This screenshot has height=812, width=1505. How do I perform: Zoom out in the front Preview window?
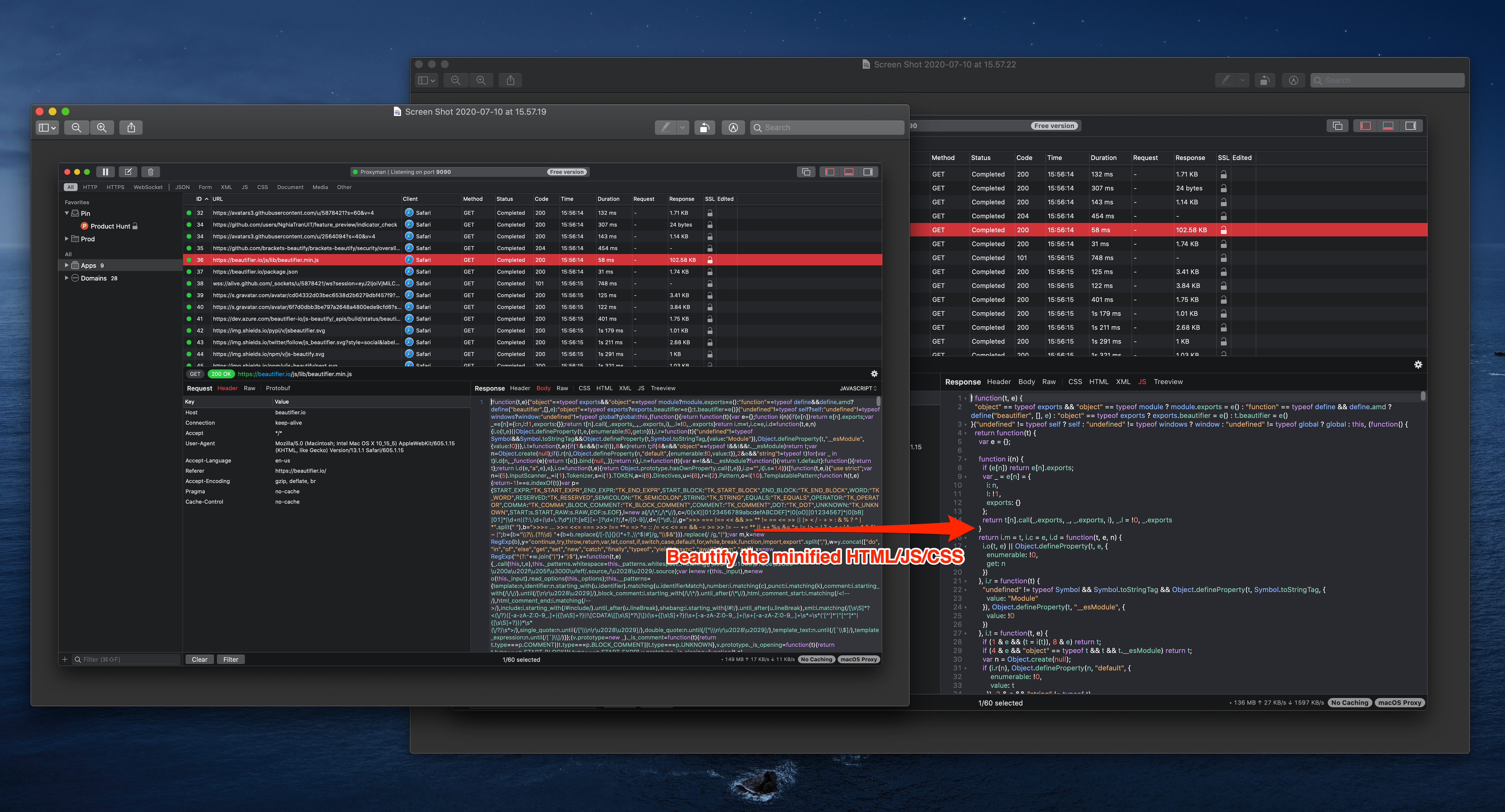77,127
